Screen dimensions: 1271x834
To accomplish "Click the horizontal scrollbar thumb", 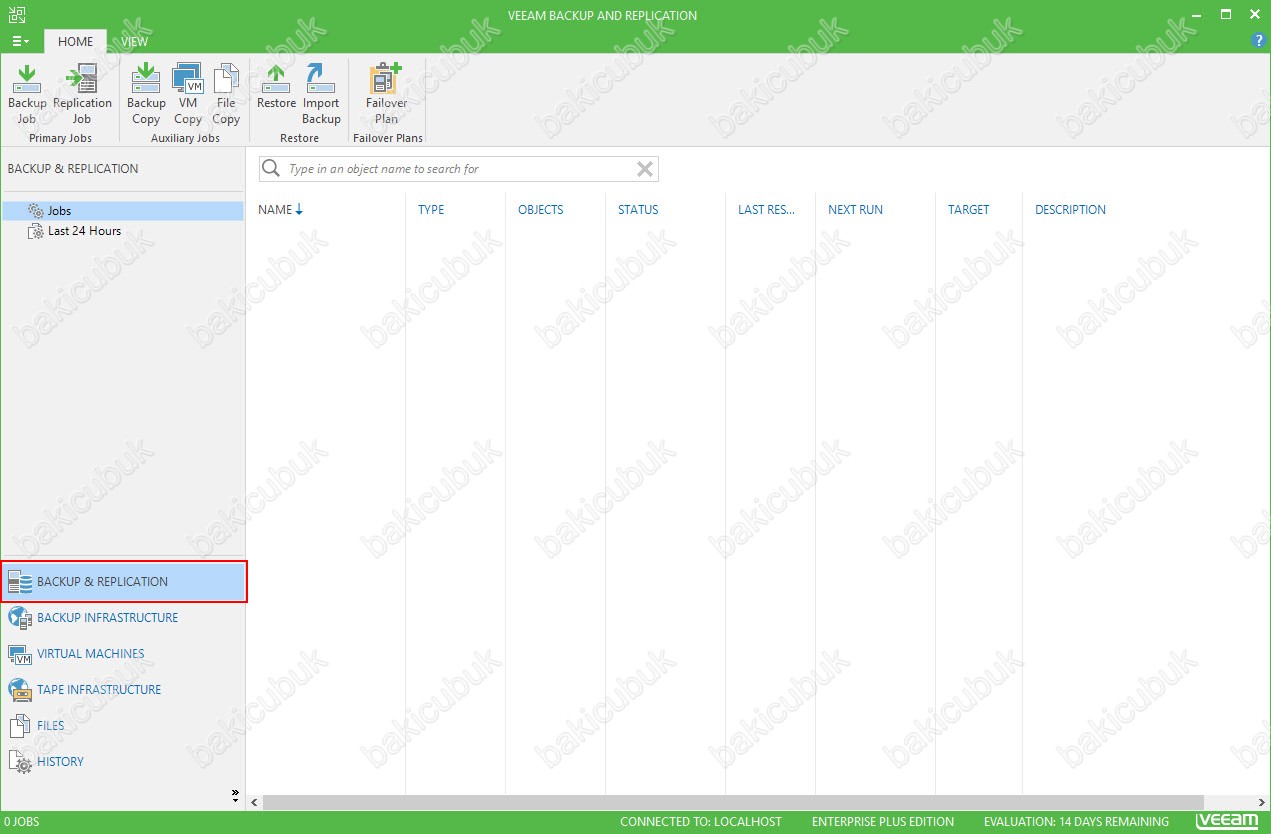I will tap(734, 802).
